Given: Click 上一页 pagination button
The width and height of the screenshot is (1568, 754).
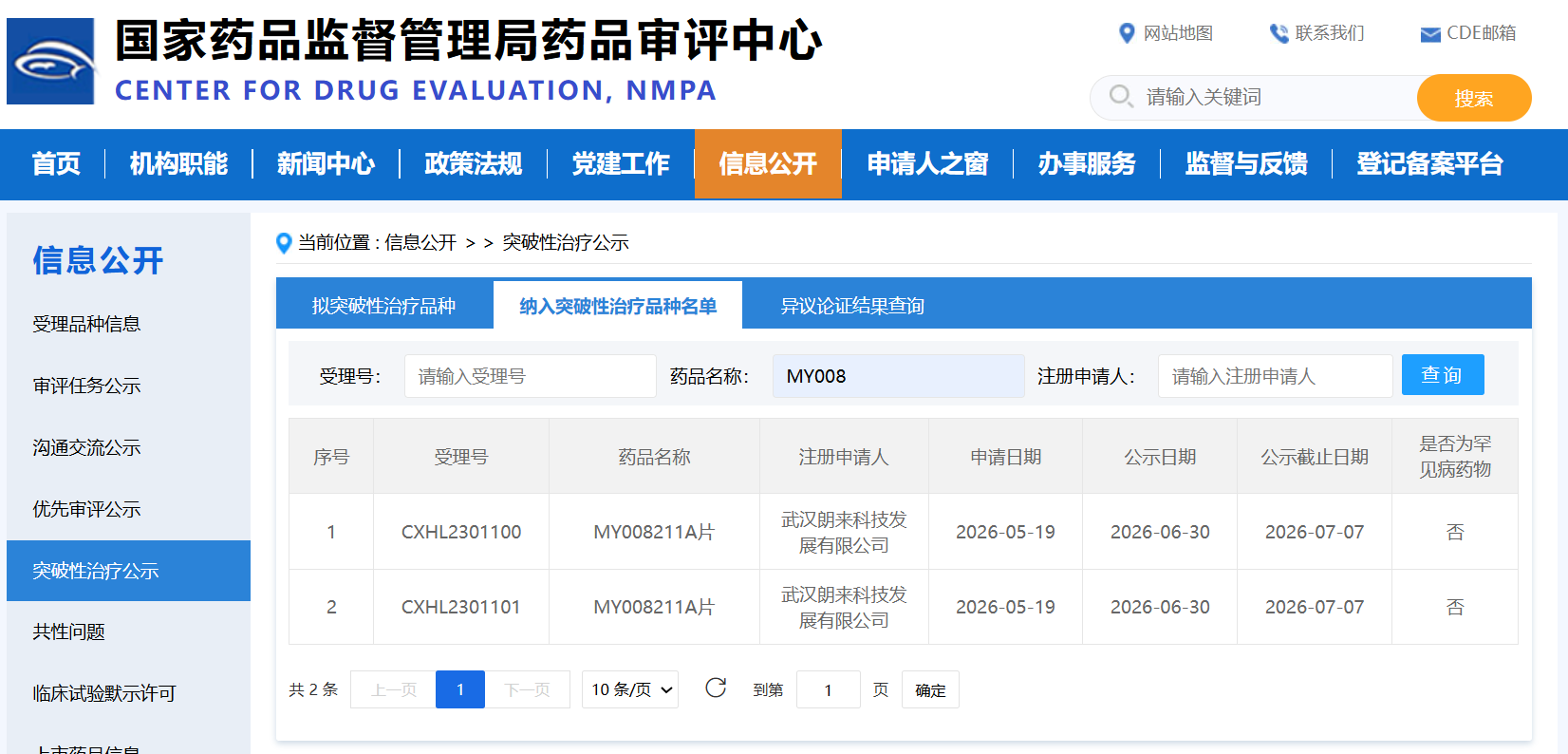Looking at the screenshot, I should pos(393,689).
